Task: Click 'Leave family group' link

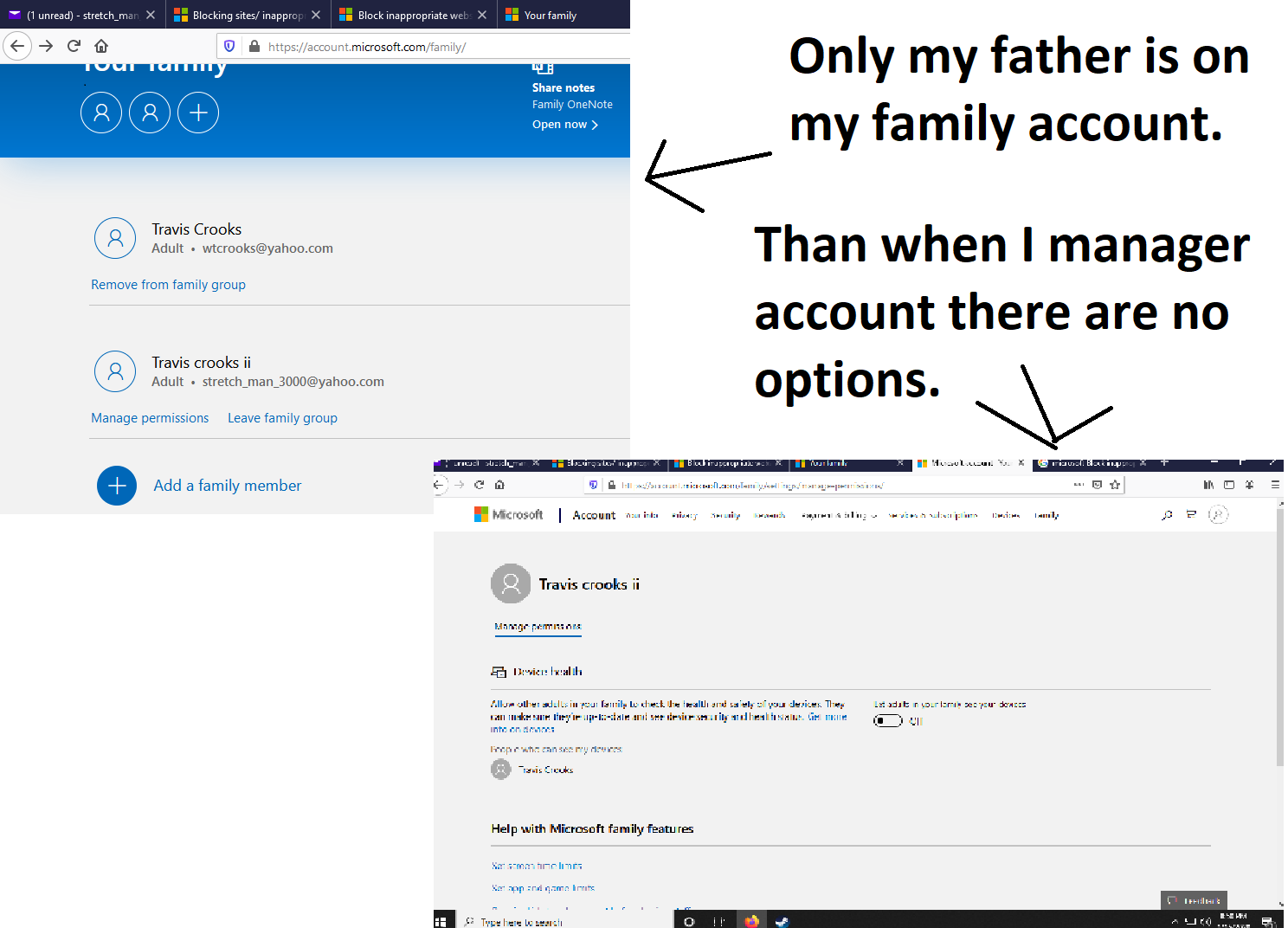Action: [282, 417]
